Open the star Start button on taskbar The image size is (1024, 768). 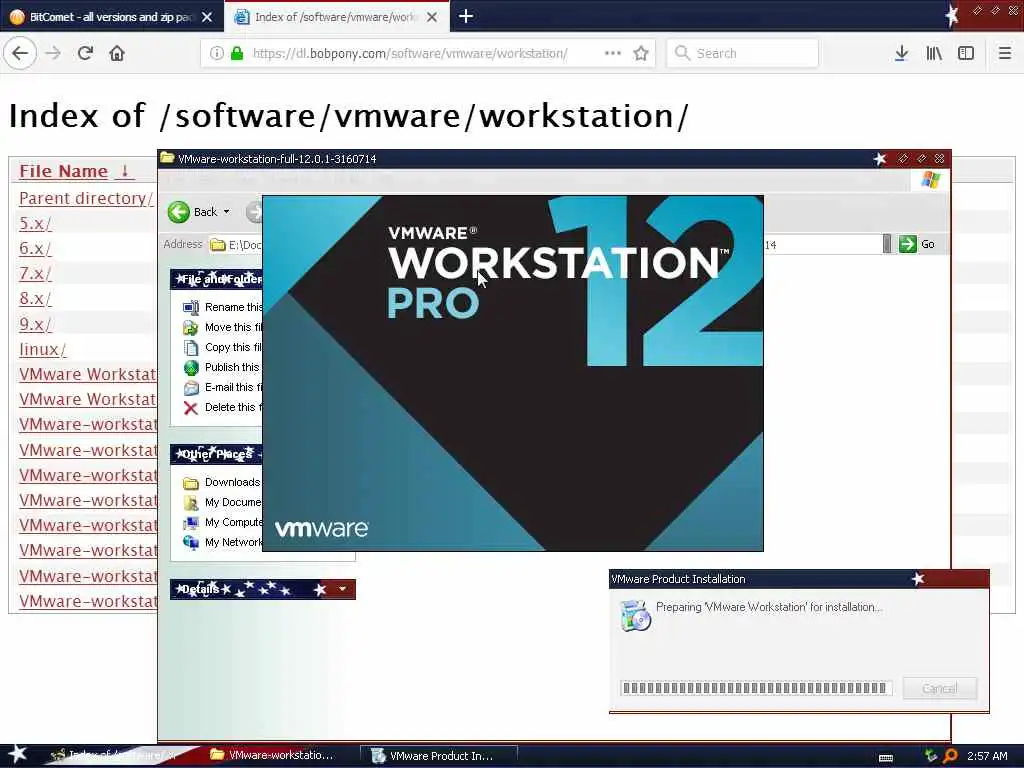click(17, 755)
